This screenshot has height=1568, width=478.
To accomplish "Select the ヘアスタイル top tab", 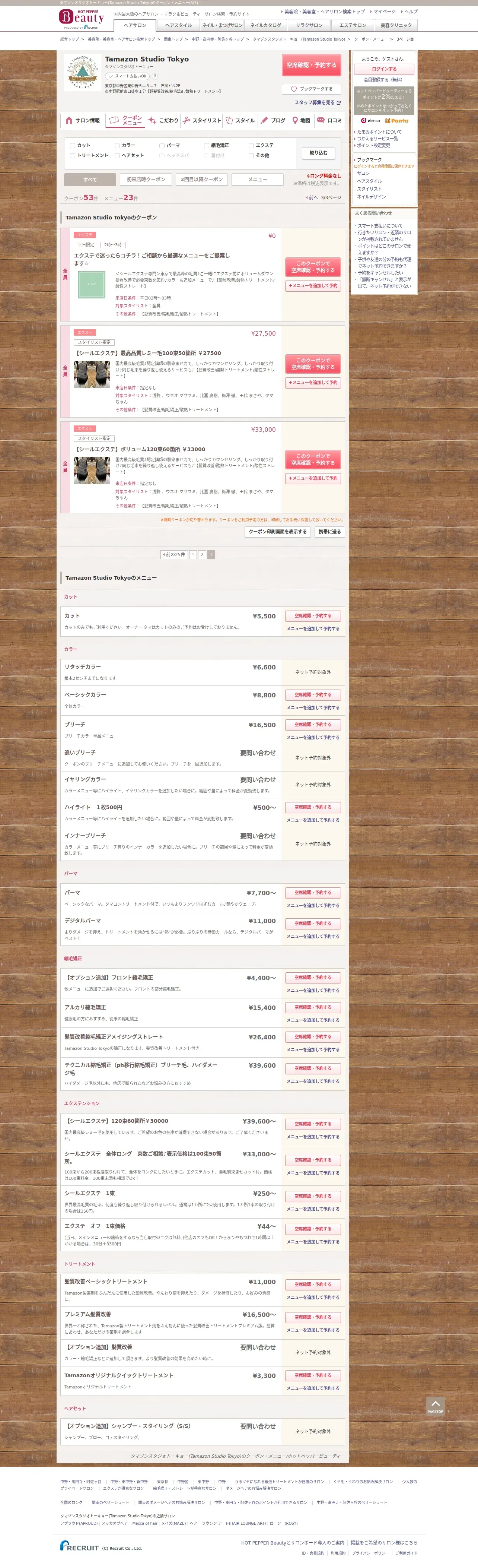I will pos(178,25).
